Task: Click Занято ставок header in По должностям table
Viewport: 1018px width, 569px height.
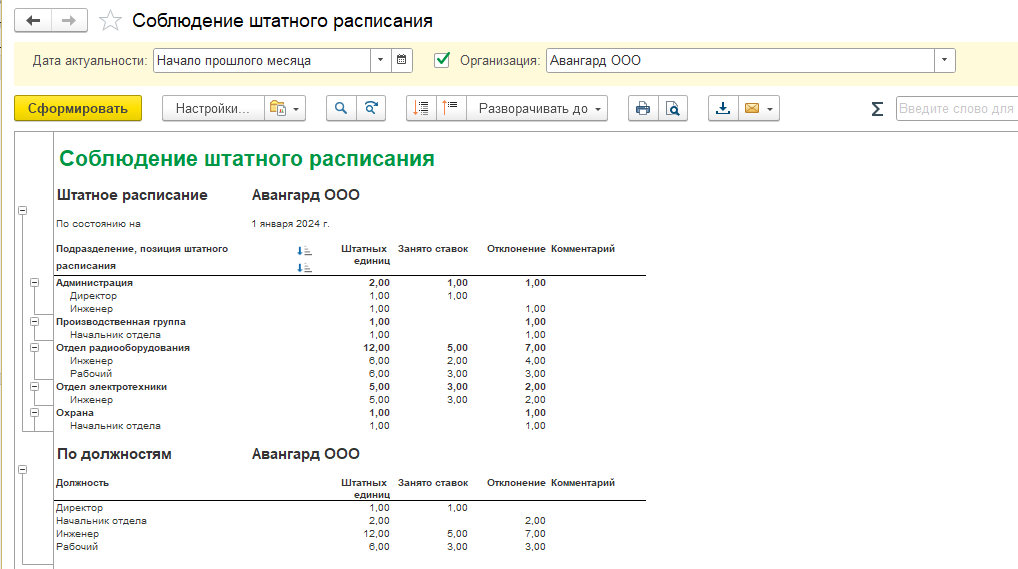Action: (433, 483)
